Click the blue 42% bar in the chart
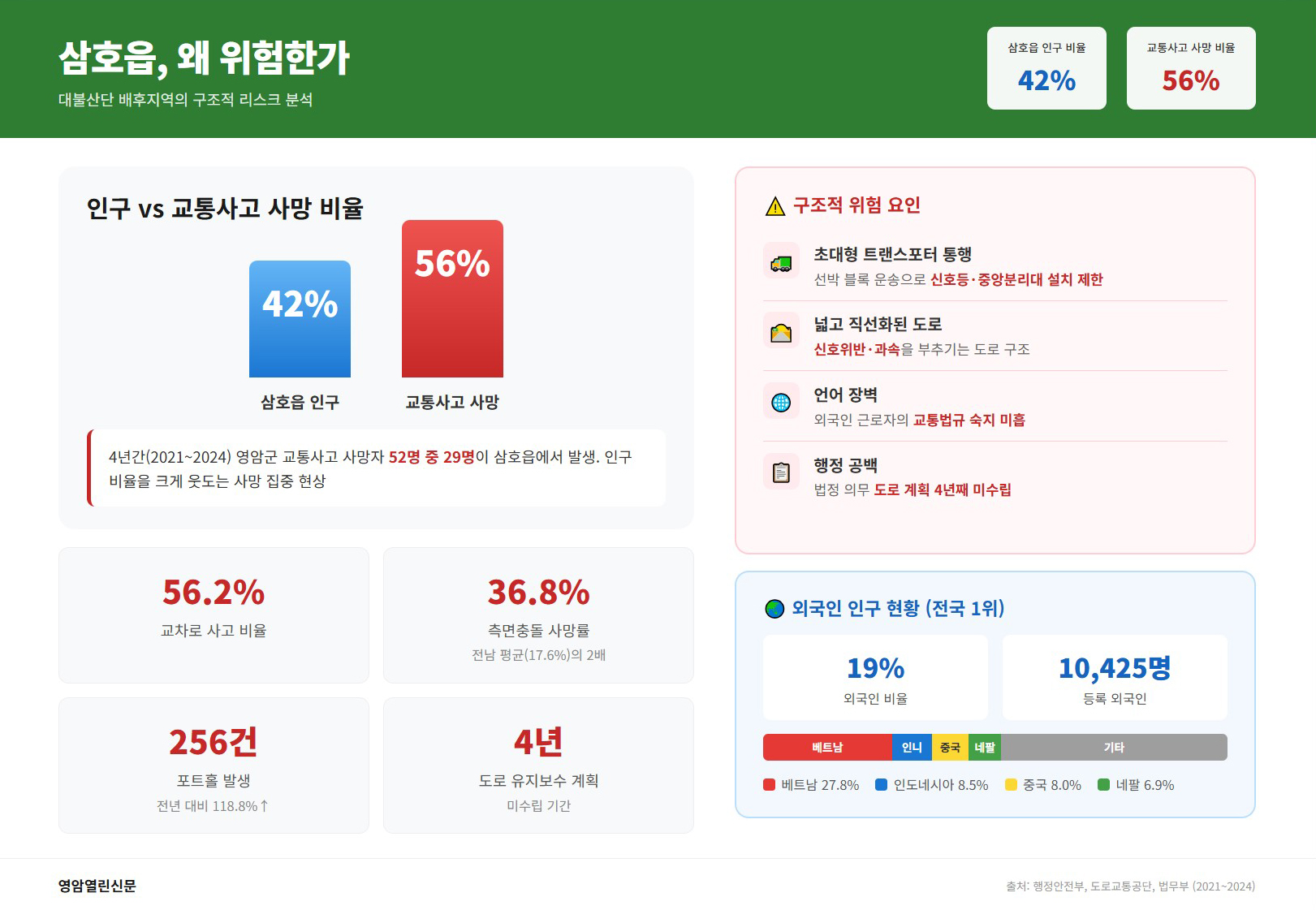1316x910 pixels. pos(300,319)
